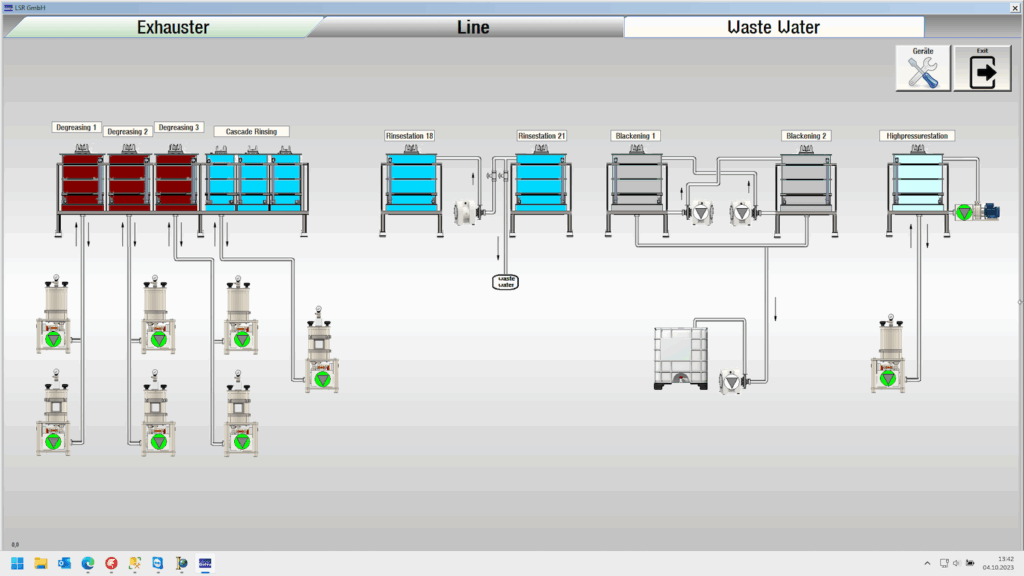Viewport: 1024px width, 576px height.
Task: Click upper filter pump on Degreasing 3 line
Action: tap(241, 315)
